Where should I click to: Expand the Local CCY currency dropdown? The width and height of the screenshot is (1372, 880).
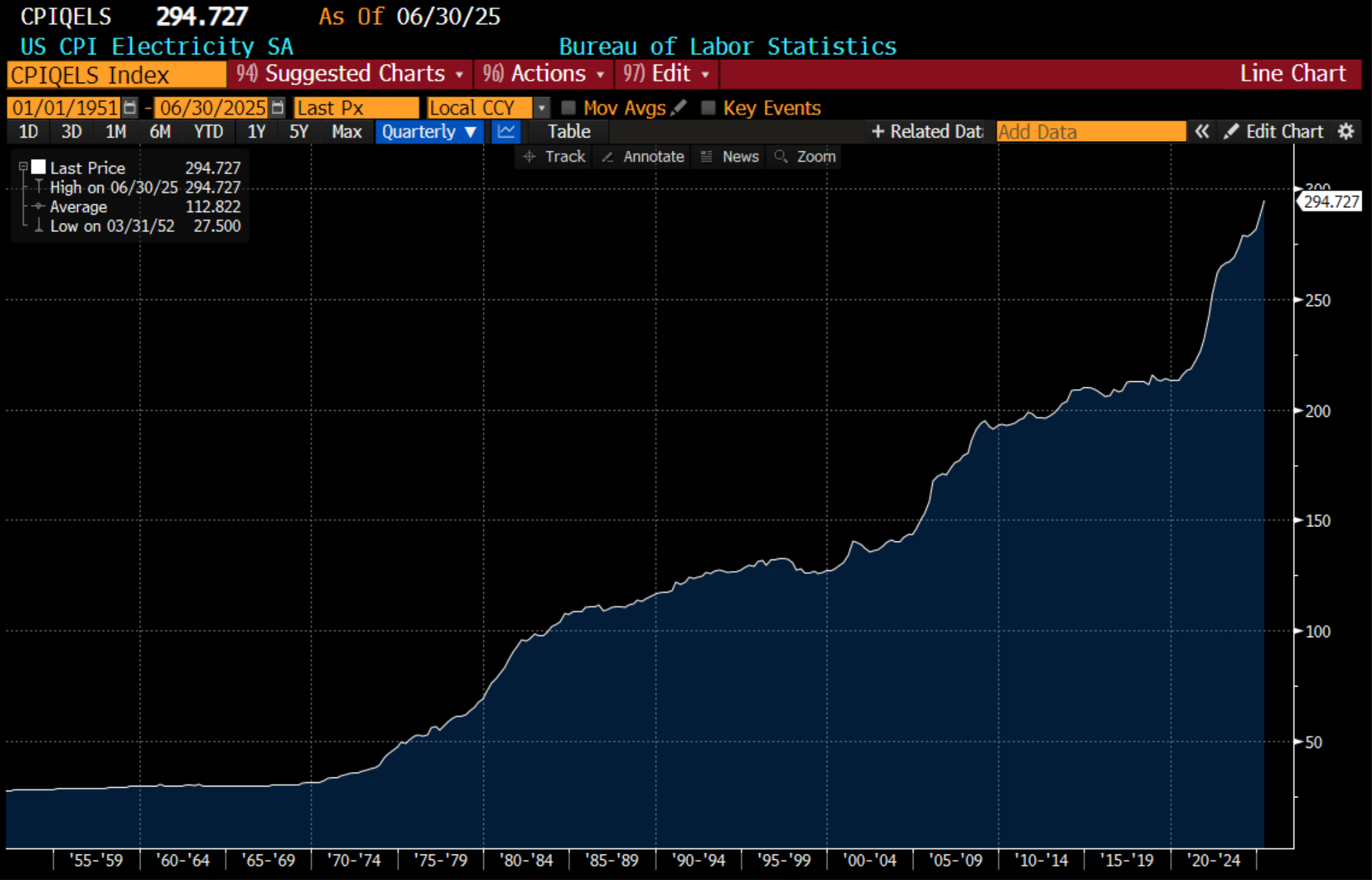(x=542, y=107)
